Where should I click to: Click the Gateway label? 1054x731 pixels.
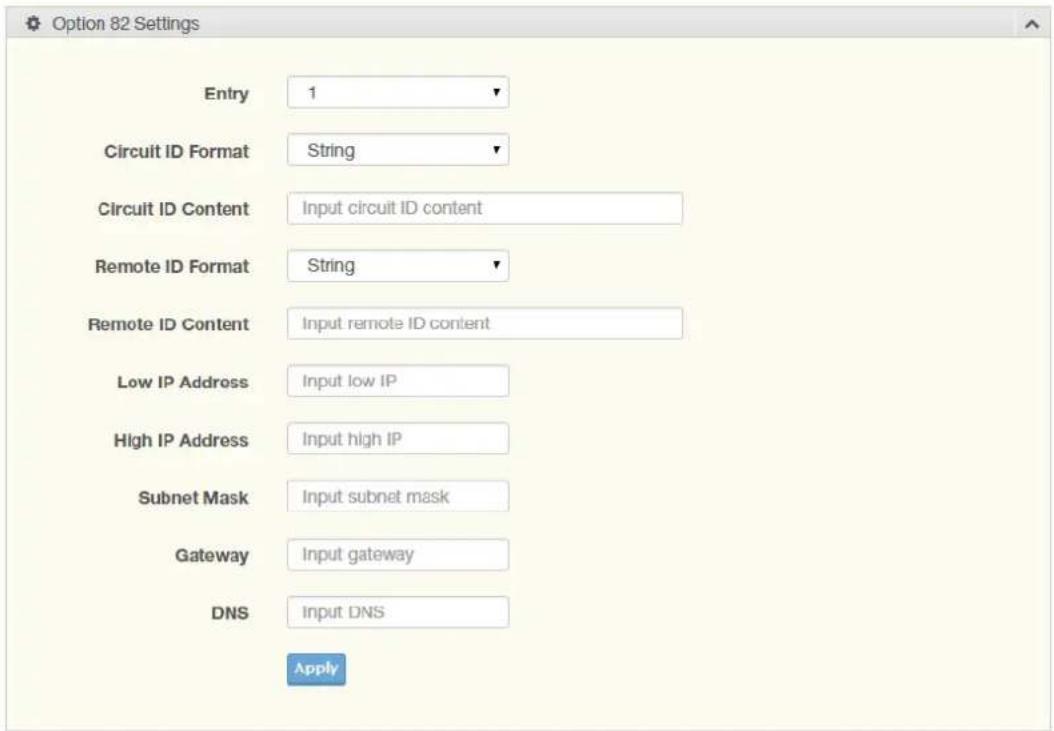click(212, 556)
